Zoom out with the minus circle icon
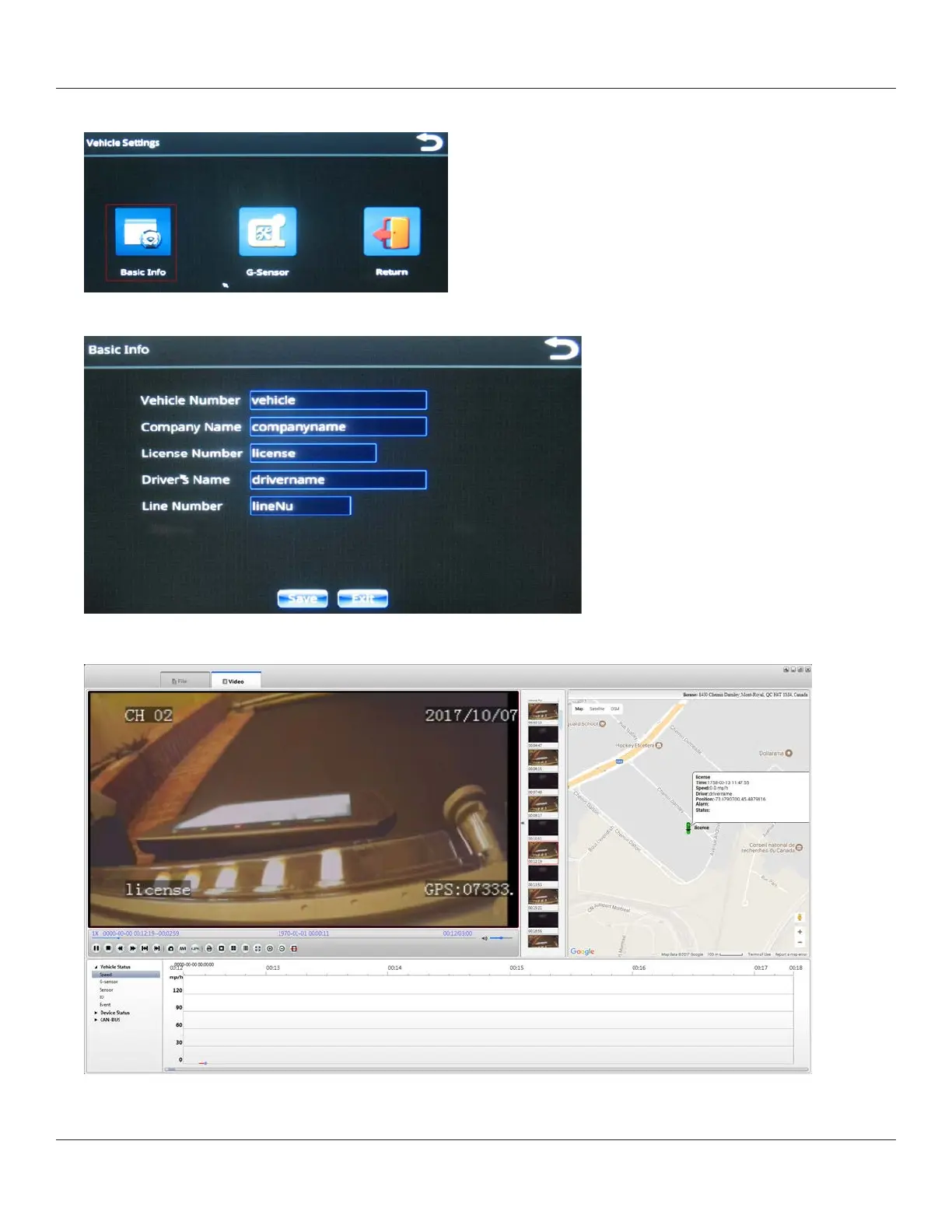 point(282,948)
